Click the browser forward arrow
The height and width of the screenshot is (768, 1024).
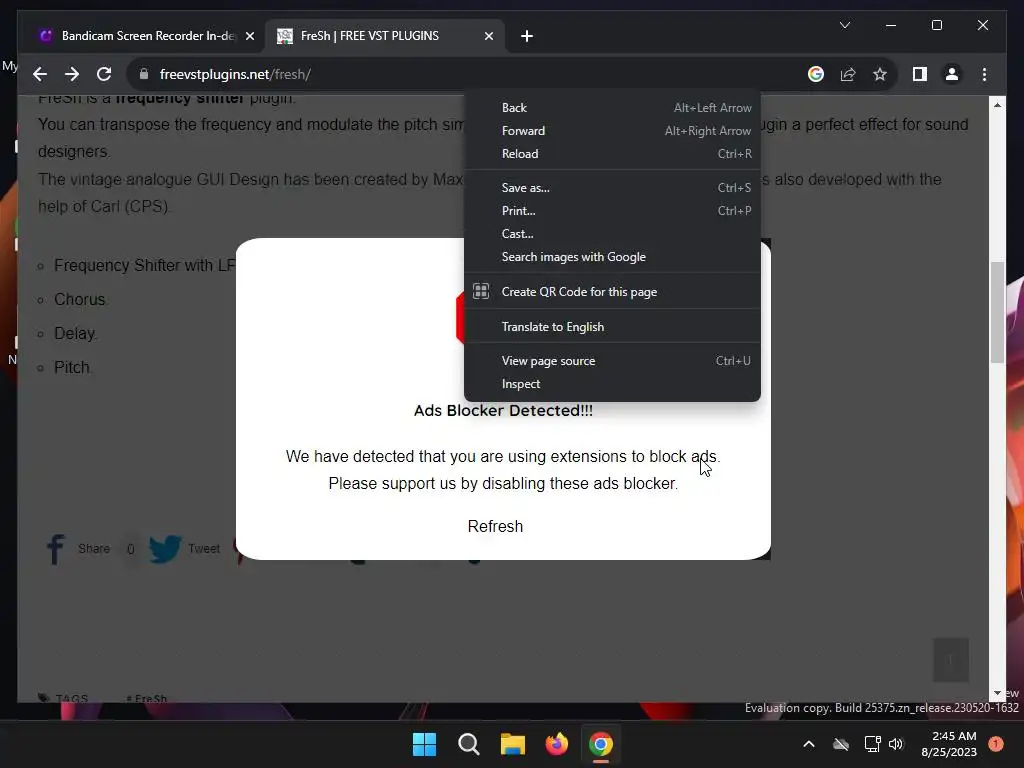pos(72,74)
